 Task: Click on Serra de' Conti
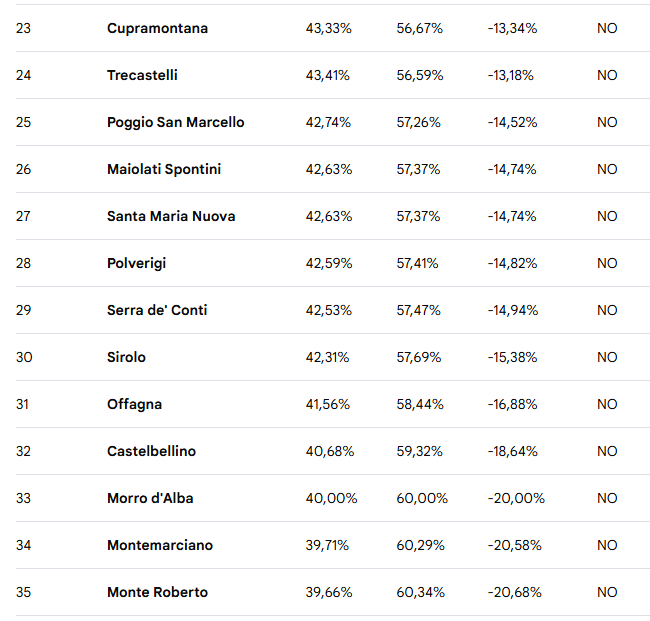point(157,310)
